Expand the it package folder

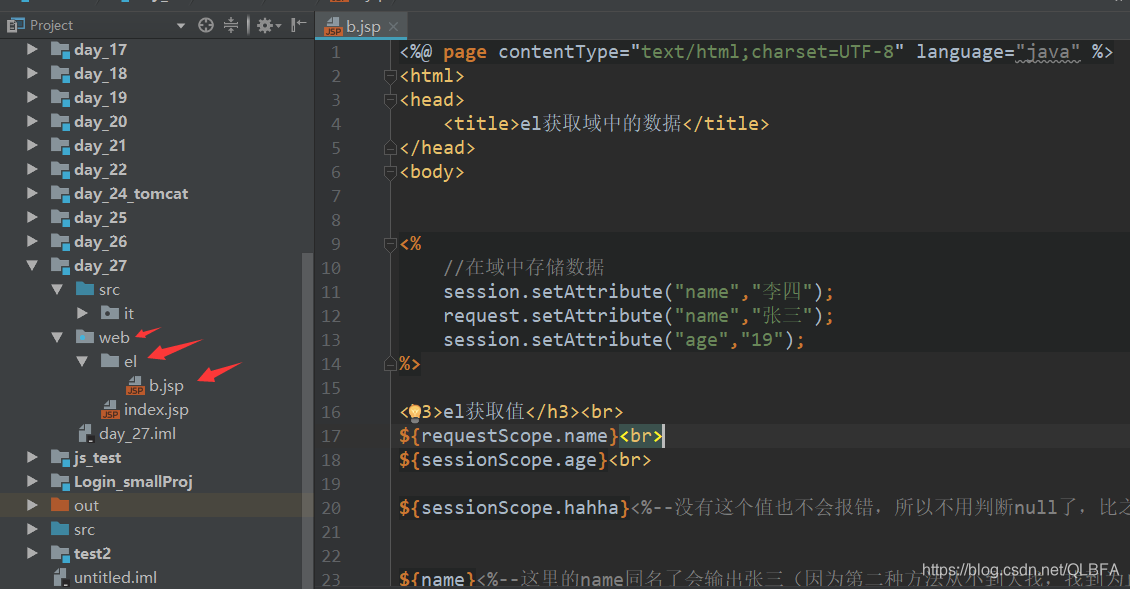(82, 313)
